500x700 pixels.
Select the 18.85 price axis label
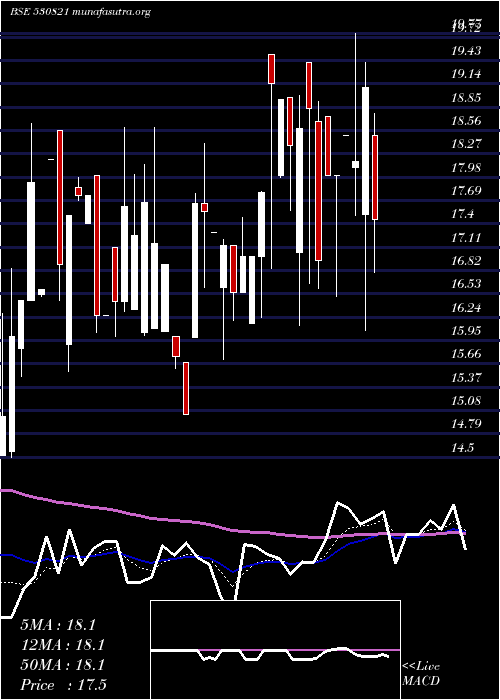pyautogui.click(x=466, y=98)
